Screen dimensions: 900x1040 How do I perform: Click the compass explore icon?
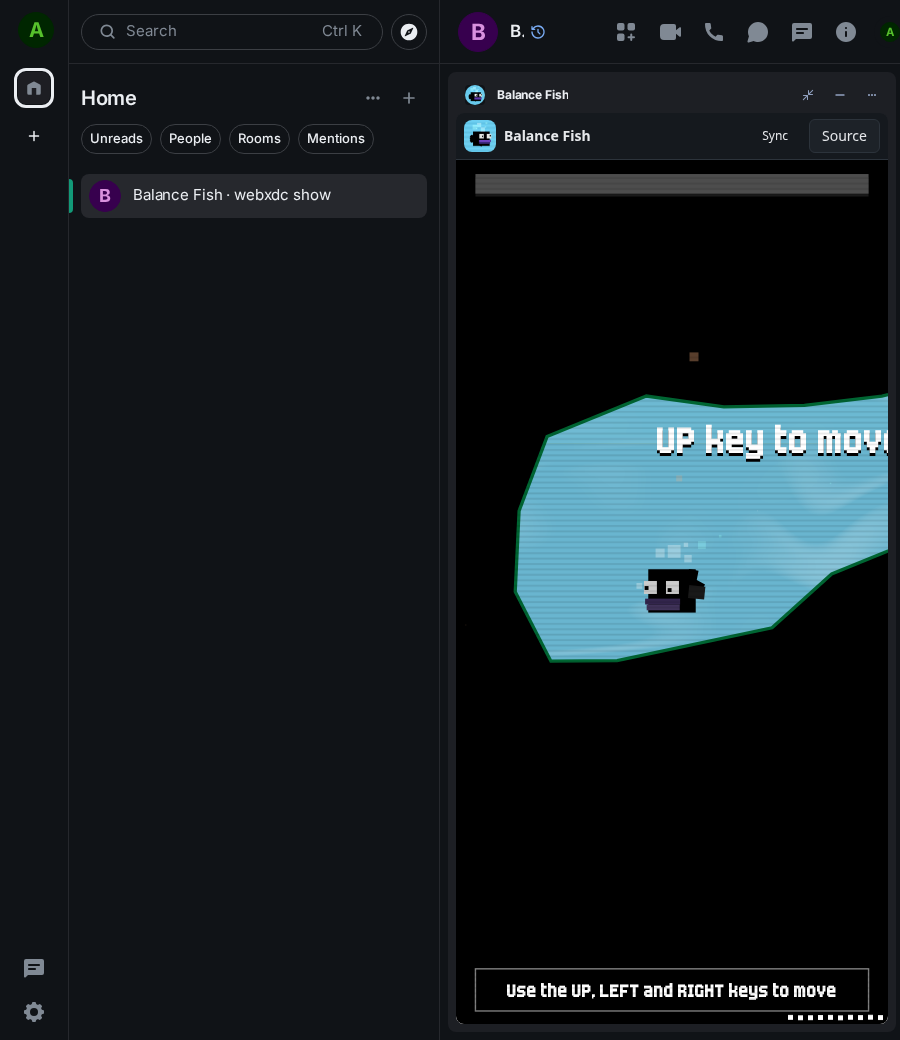click(409, 32)
